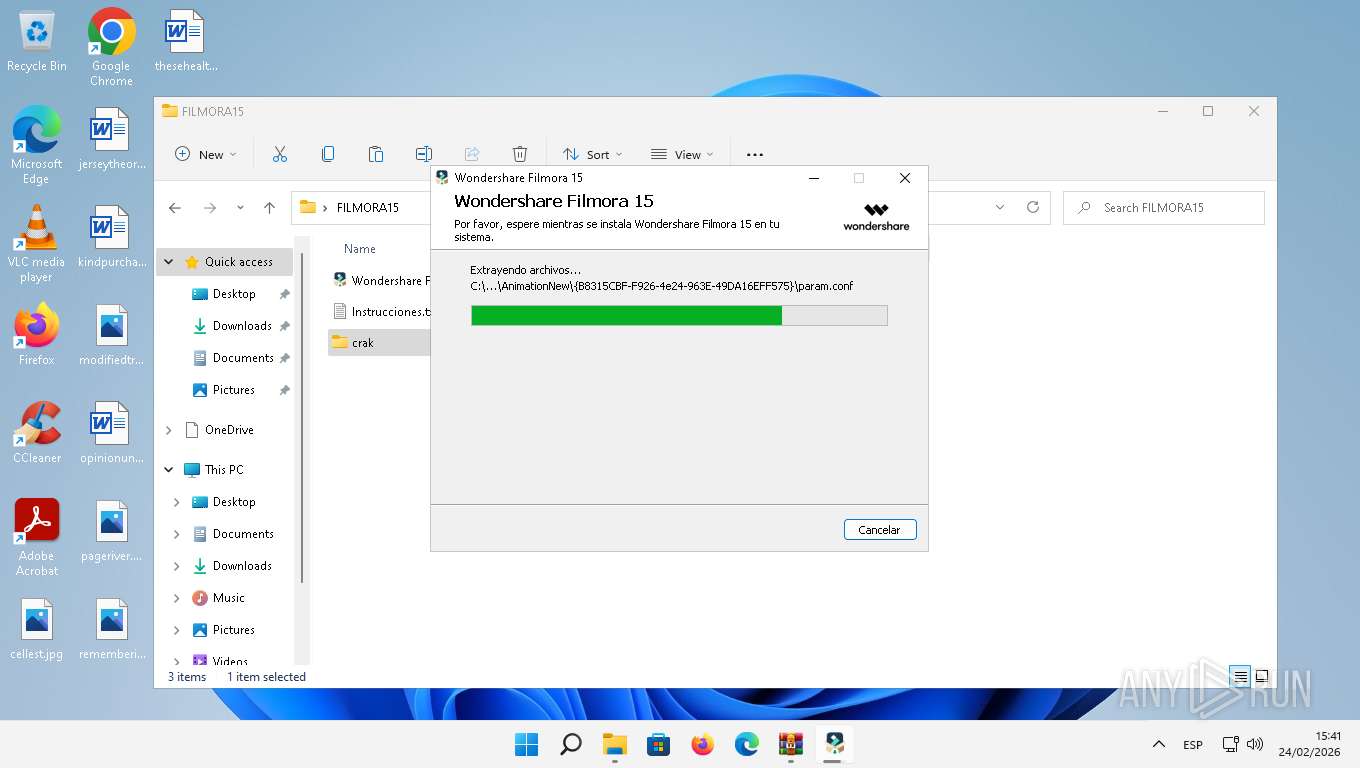This screenshot has width=1360, height=768.
Task: Open the Firefox desktop shortcut
Action: 37,335
